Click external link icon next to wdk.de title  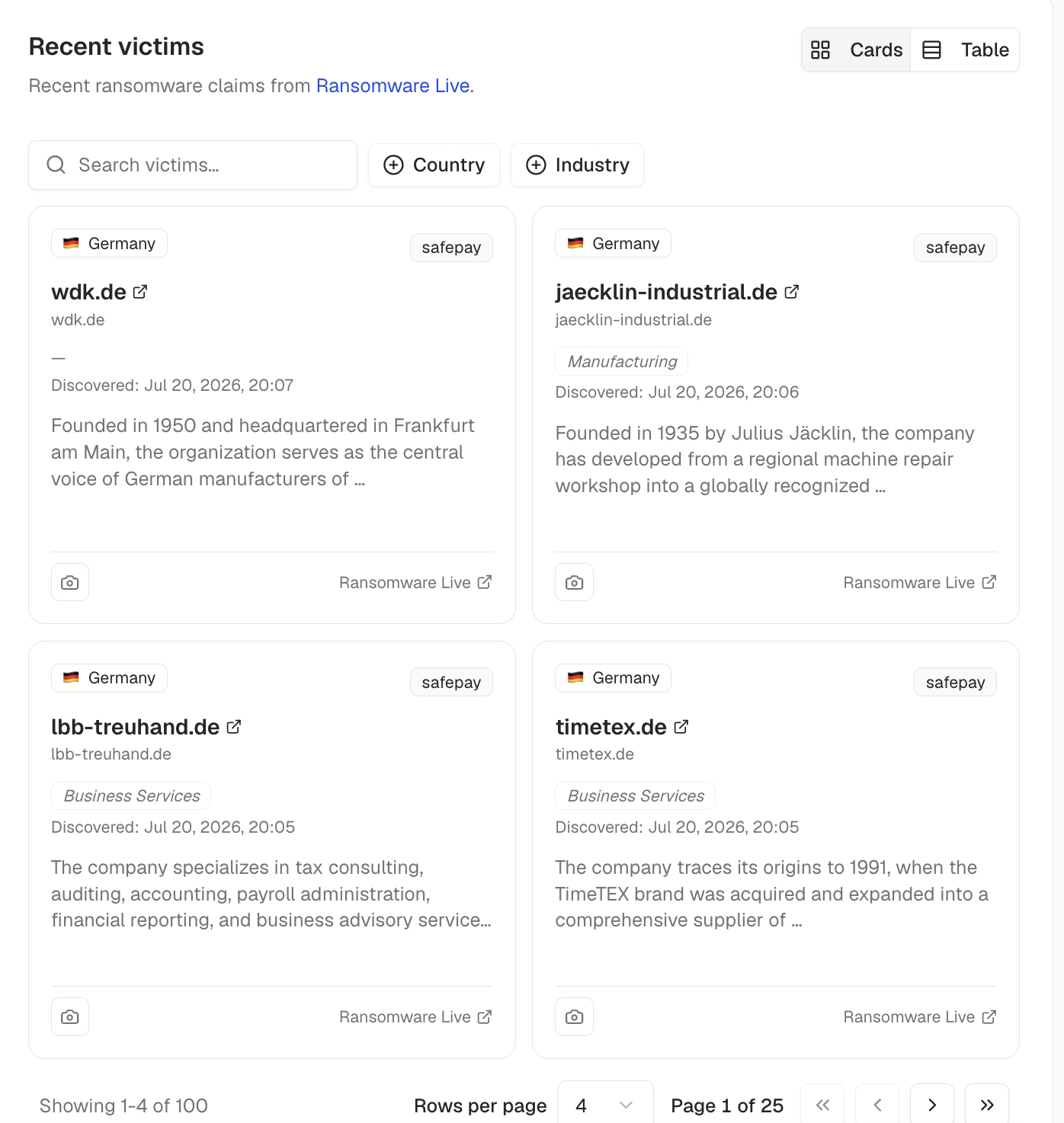pos(140,292)
